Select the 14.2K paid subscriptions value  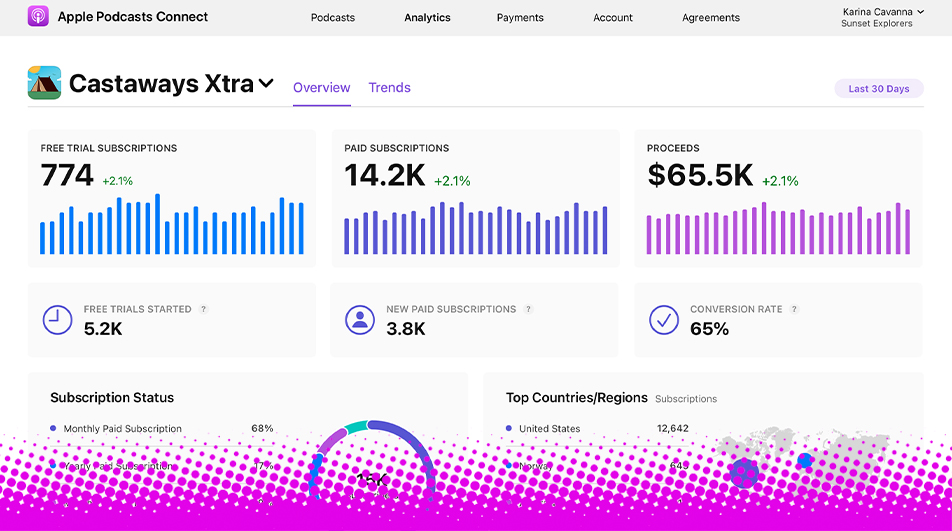(384, 175)
